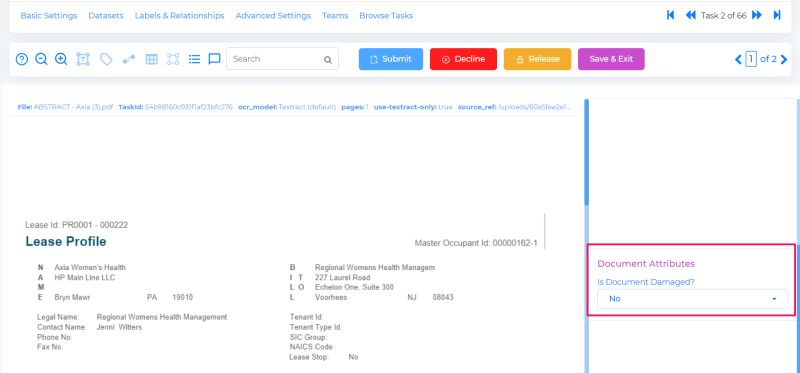Screen dimensions: 800x373
Task: Open the comments speech bubble icon
Action: coord(214,59)
